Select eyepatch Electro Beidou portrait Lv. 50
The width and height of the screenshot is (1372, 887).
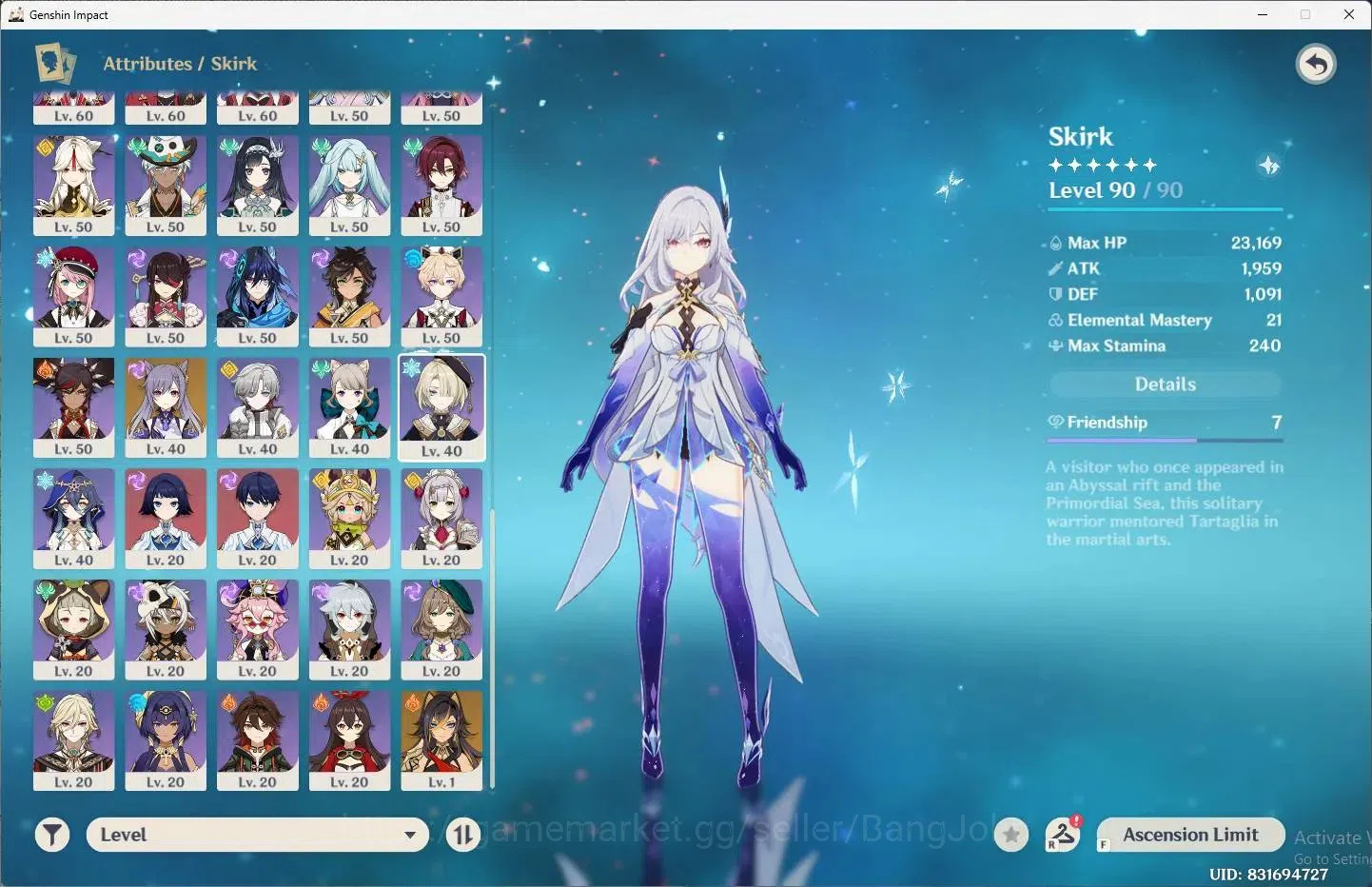click(x=166, y=297)
